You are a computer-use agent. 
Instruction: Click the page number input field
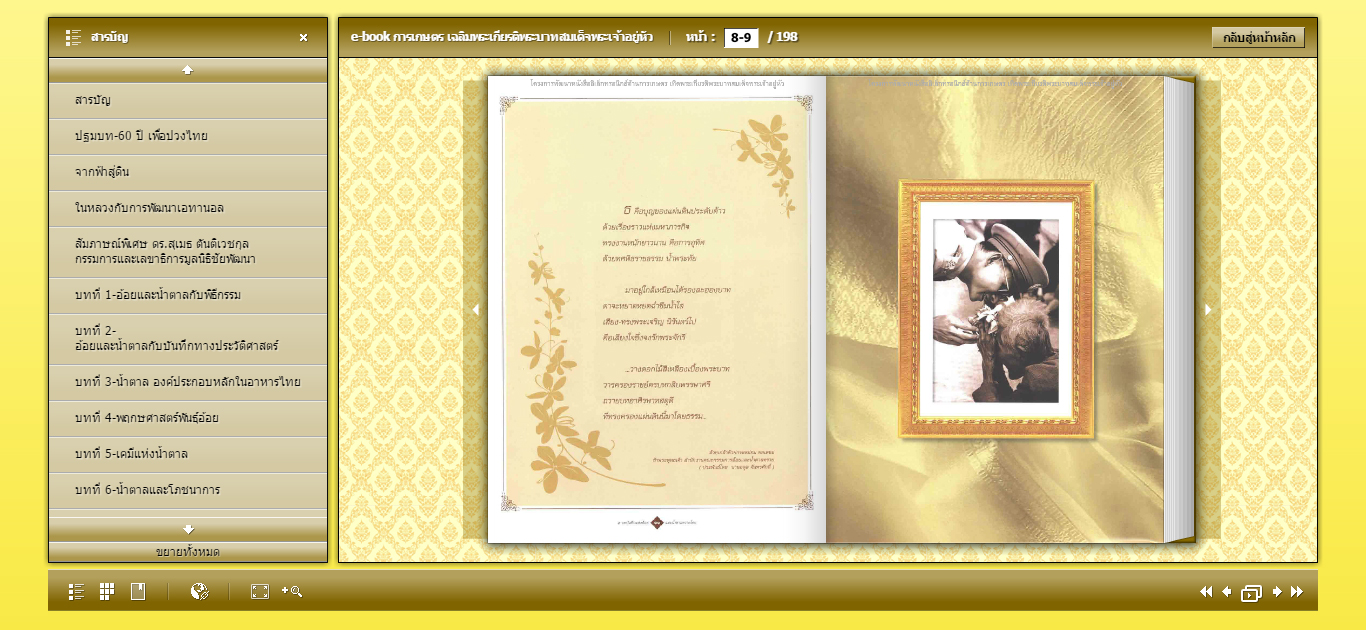[x=741, y=38]
